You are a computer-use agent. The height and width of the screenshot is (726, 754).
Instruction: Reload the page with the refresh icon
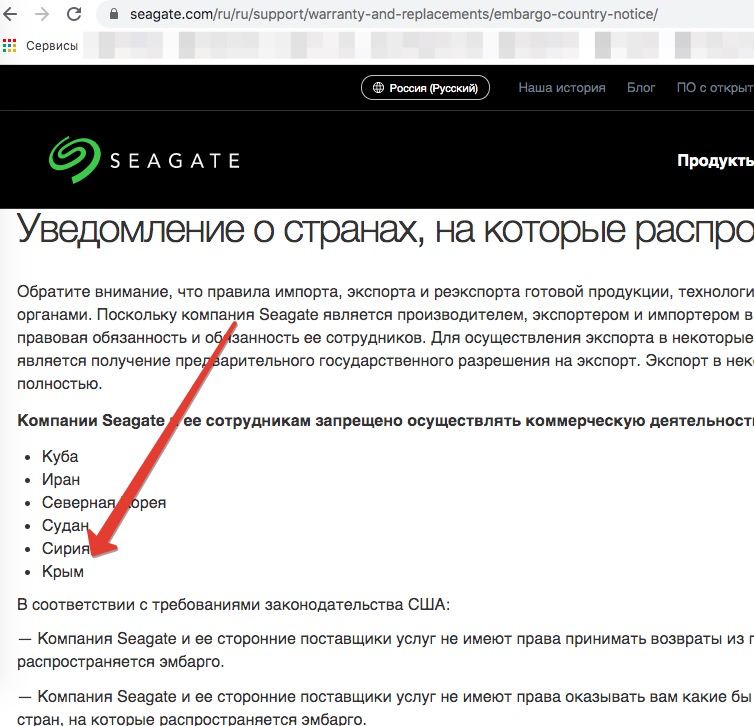tap(74, 14)
